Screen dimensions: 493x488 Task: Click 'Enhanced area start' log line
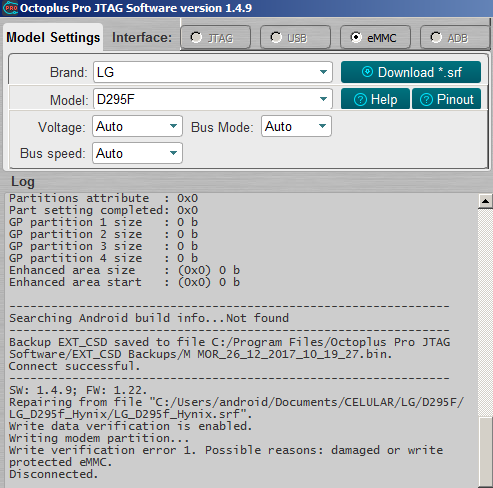[124, 282]
